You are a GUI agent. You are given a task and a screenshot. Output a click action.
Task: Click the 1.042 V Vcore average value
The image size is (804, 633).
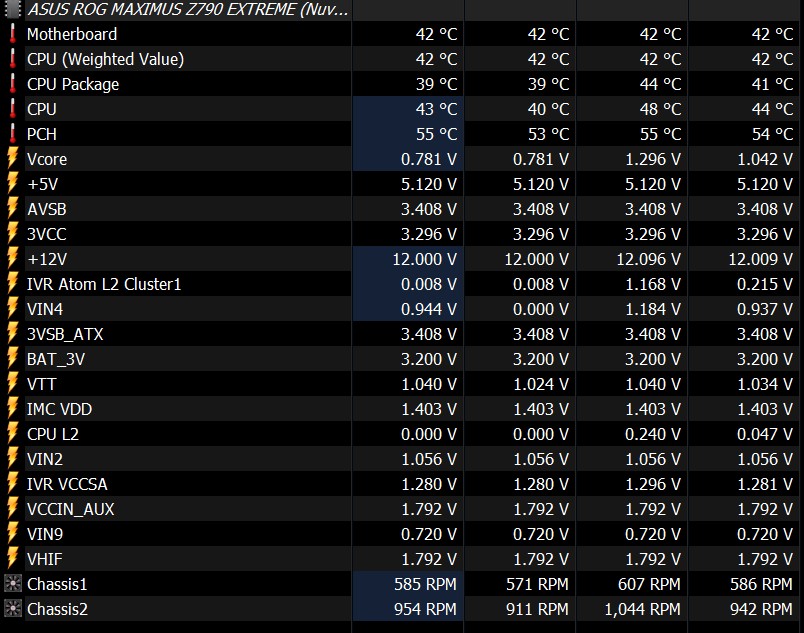[x=765, y=159]
